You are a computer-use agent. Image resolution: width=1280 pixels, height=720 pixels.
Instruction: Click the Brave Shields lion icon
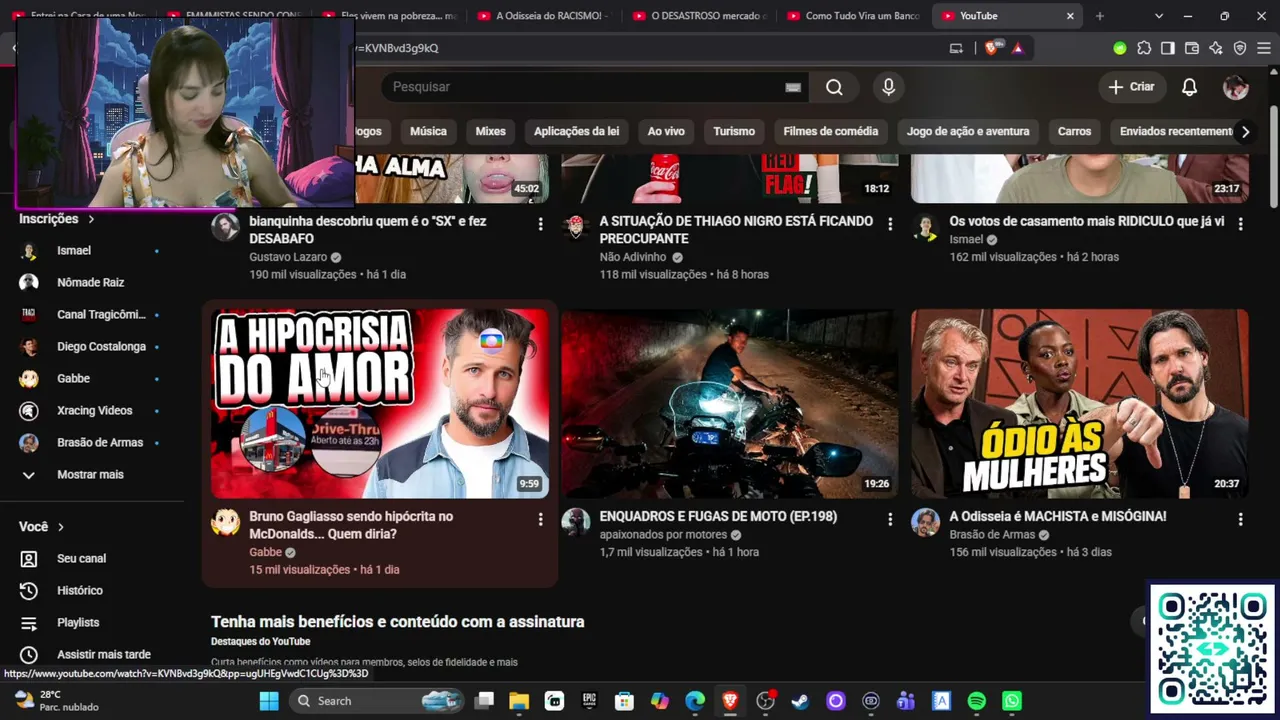point(991,48)
